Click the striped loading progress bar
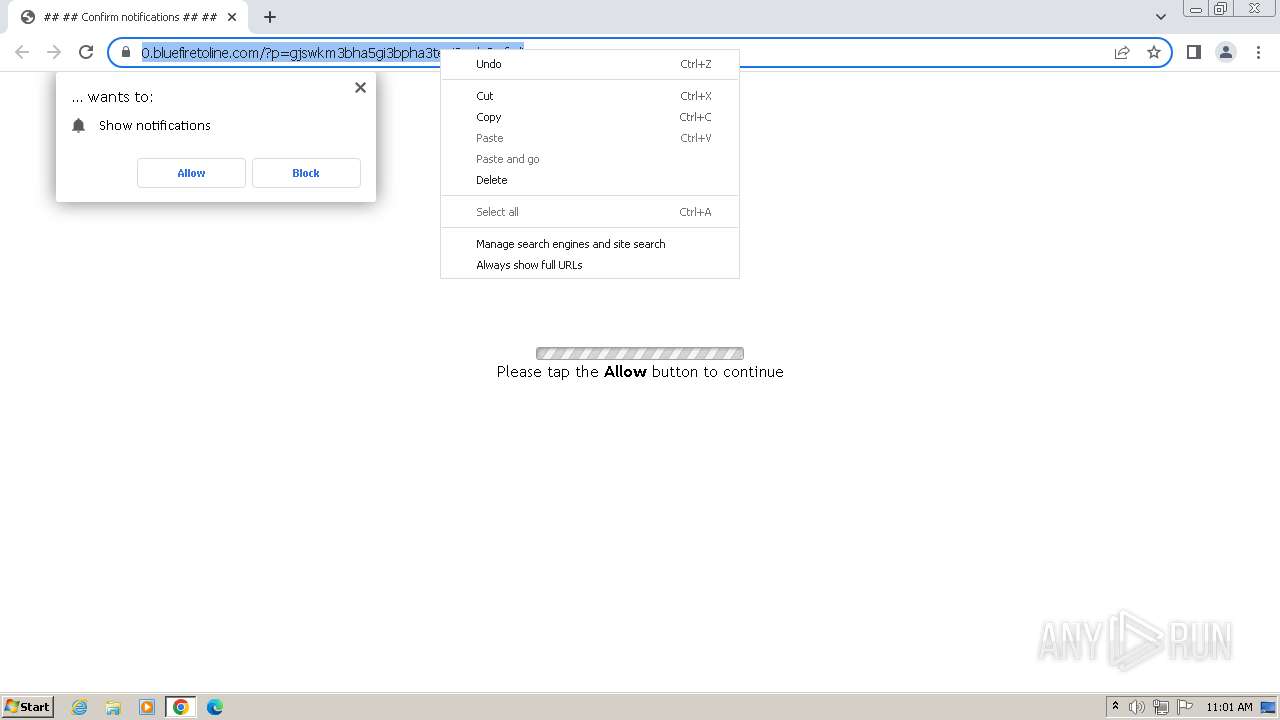Viewport: 1280px width, 720px height. click(x=640, y=353)
